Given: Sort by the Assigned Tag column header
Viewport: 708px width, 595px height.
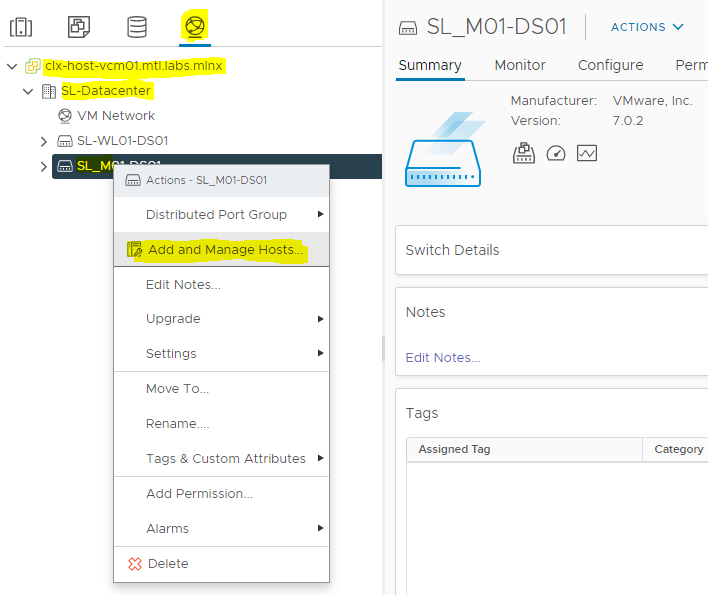Looking at the screenshot, I should point(524,450).
